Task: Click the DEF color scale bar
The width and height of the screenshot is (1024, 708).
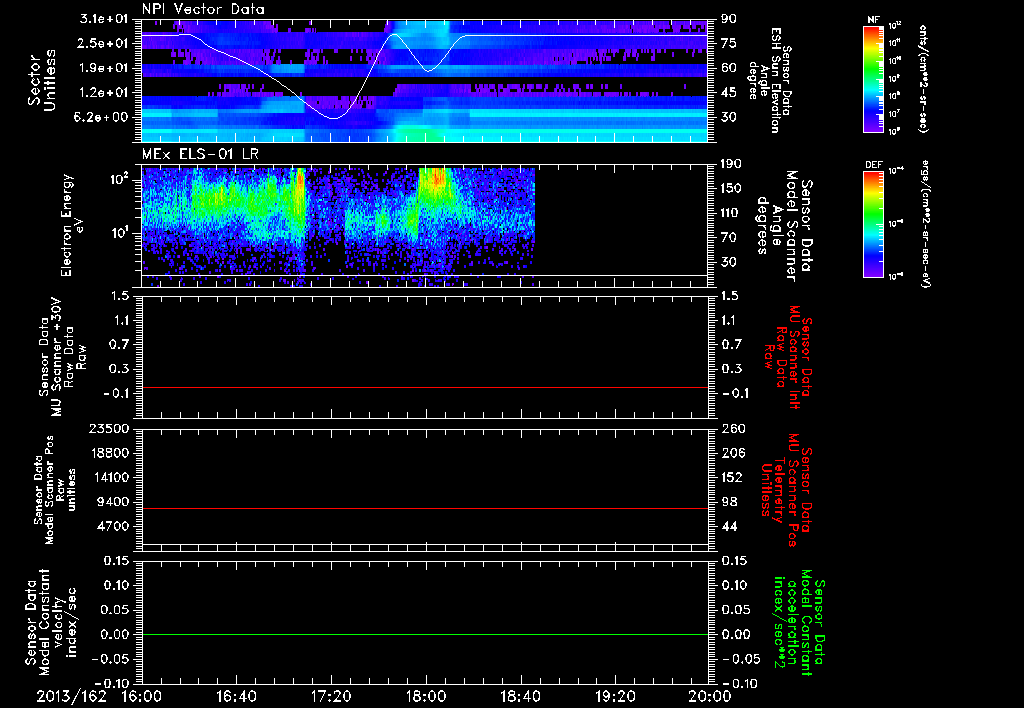Action: click(874, 224)
